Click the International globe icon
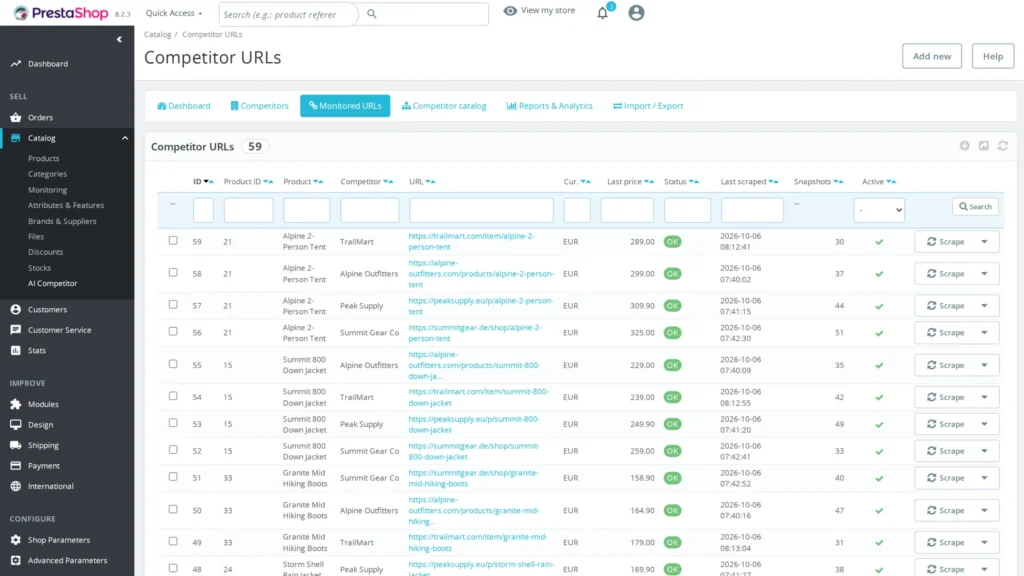The height and width of the screenshot is (576, 1024). click(16, 486)
